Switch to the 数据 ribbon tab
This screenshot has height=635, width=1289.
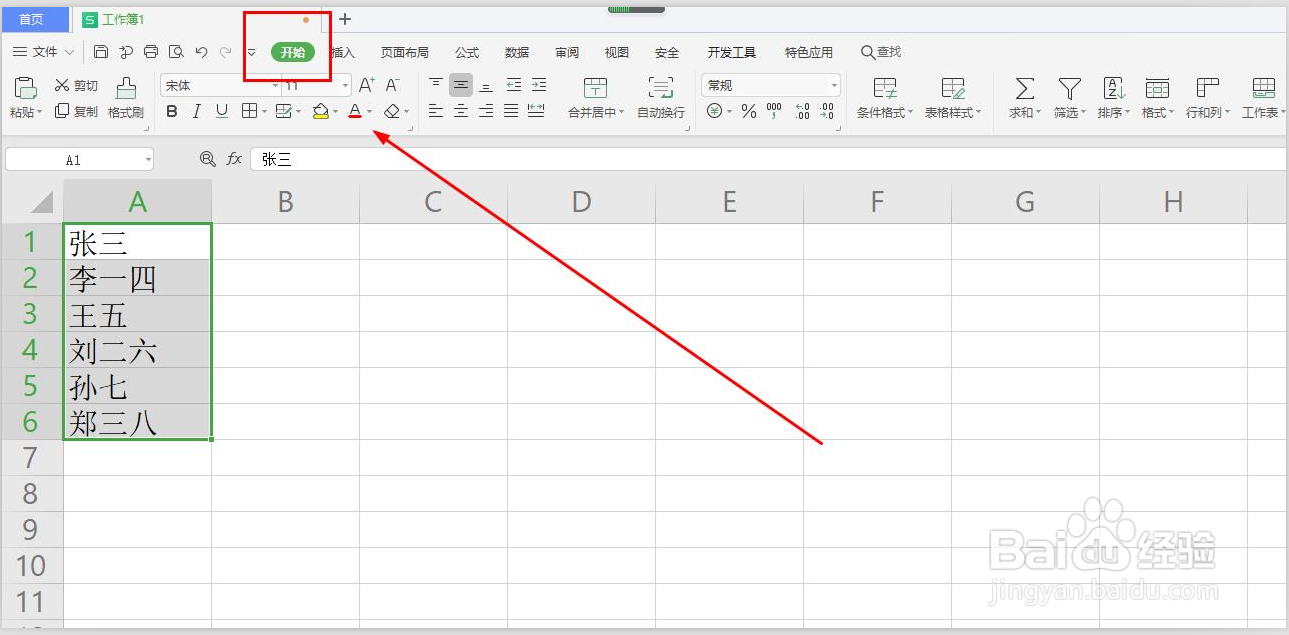(x=517, y=52)
